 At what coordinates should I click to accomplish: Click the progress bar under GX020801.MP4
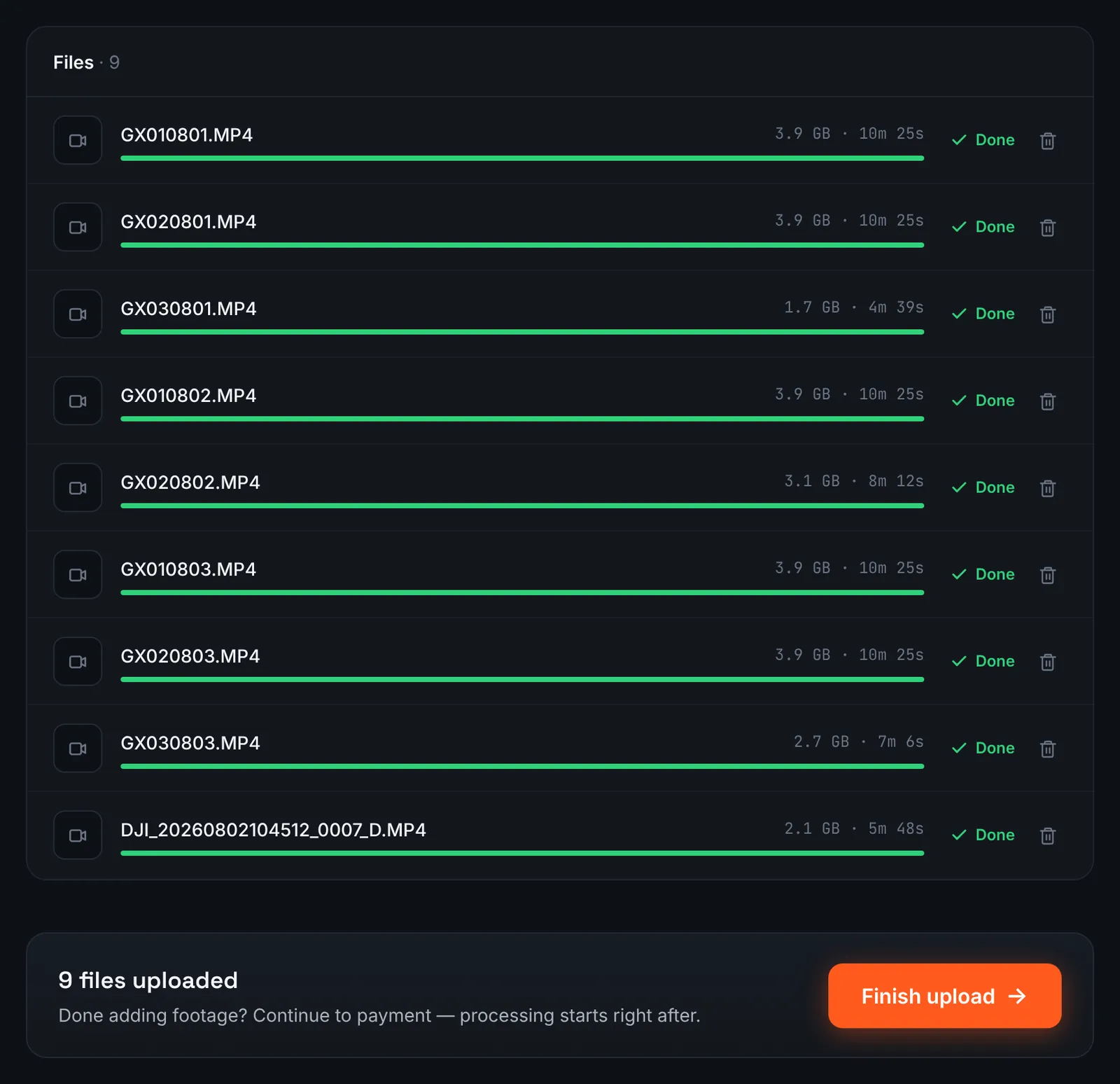tap(522, 245)
